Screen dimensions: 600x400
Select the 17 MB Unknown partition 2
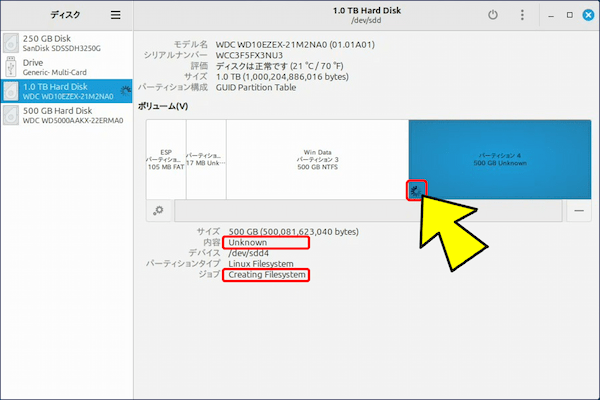coord(205,158)
